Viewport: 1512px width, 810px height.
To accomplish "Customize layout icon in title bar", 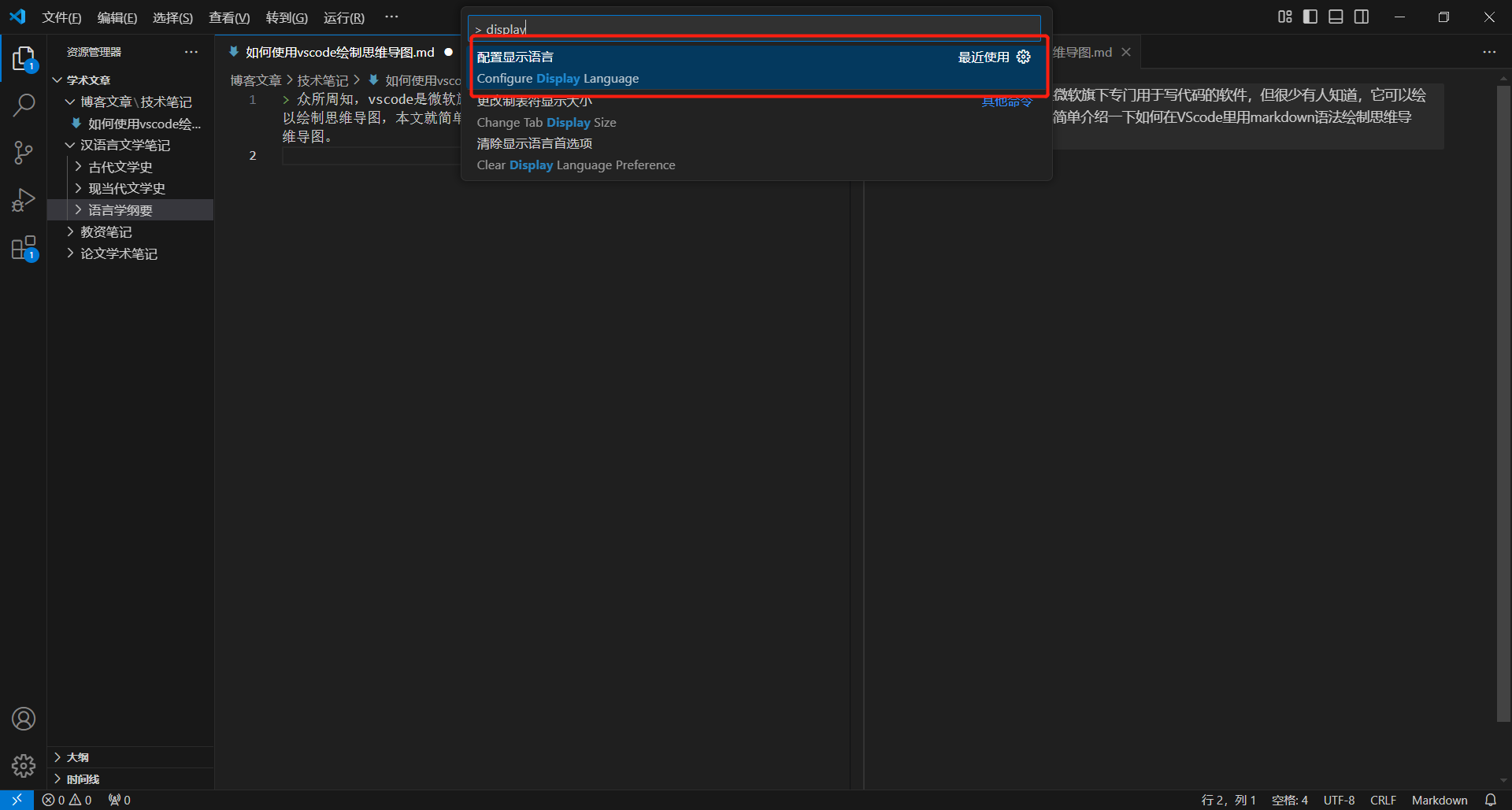I will click(1285, 17).
